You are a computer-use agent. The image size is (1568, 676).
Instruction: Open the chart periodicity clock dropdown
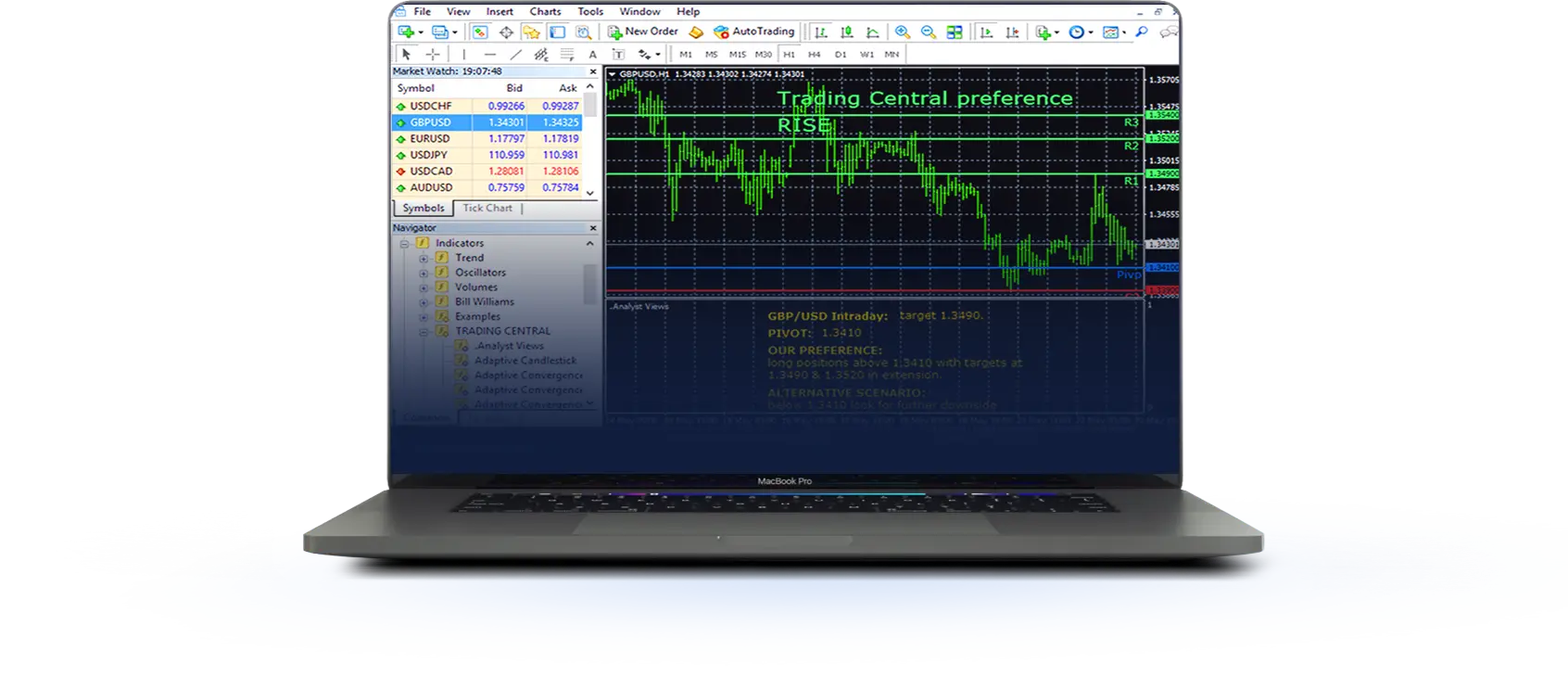[x=1080, y=32]
